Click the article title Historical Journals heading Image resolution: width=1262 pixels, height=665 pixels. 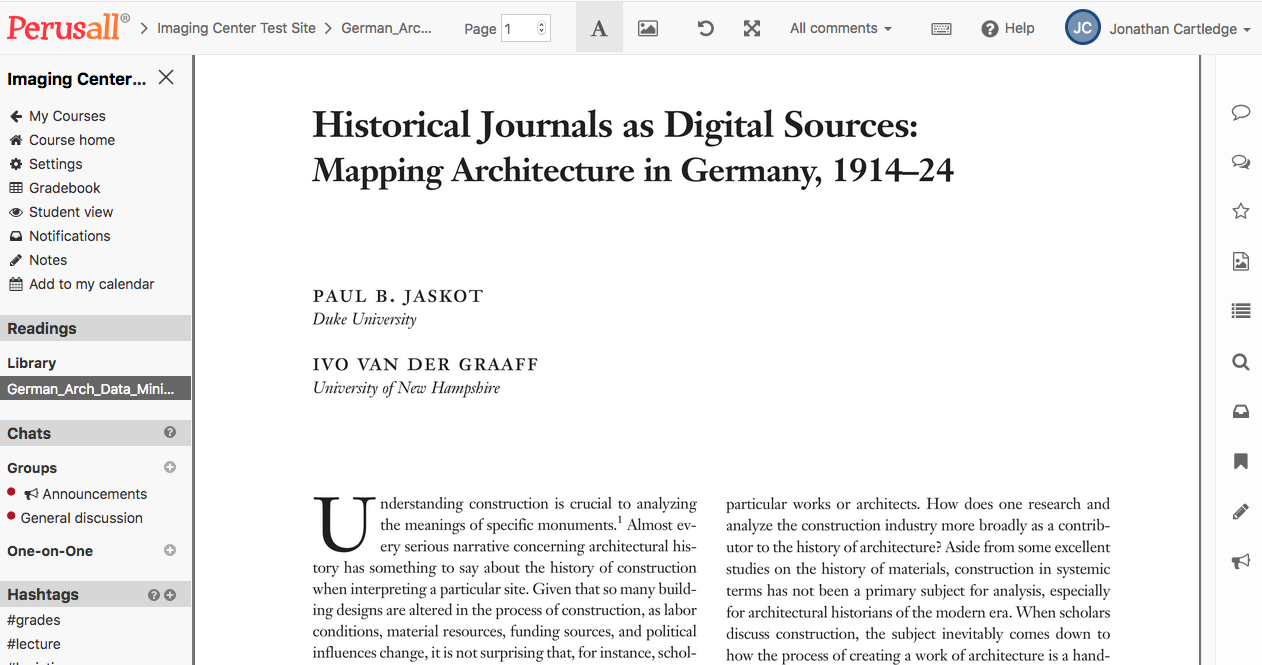coord(633,148)
